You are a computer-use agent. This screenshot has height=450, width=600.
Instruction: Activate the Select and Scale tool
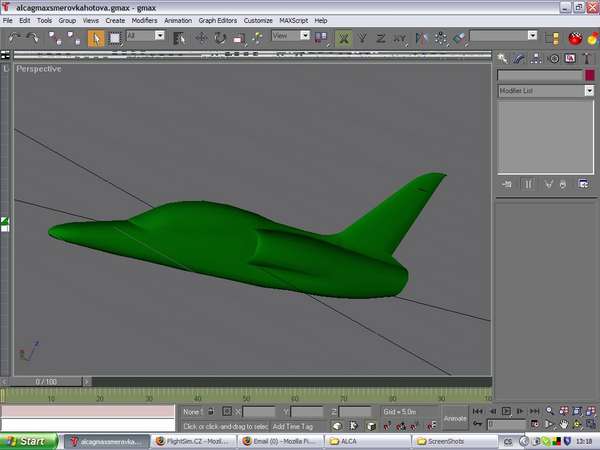239,38
